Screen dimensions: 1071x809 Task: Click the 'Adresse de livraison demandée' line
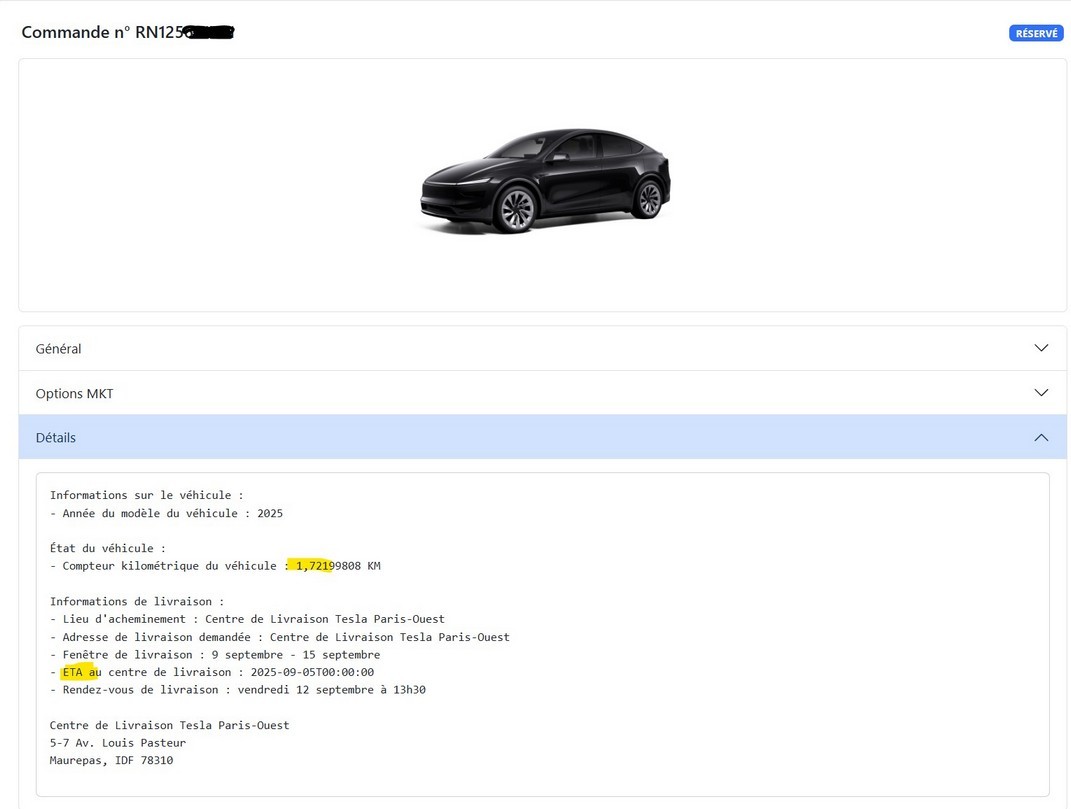click(279, 637)
